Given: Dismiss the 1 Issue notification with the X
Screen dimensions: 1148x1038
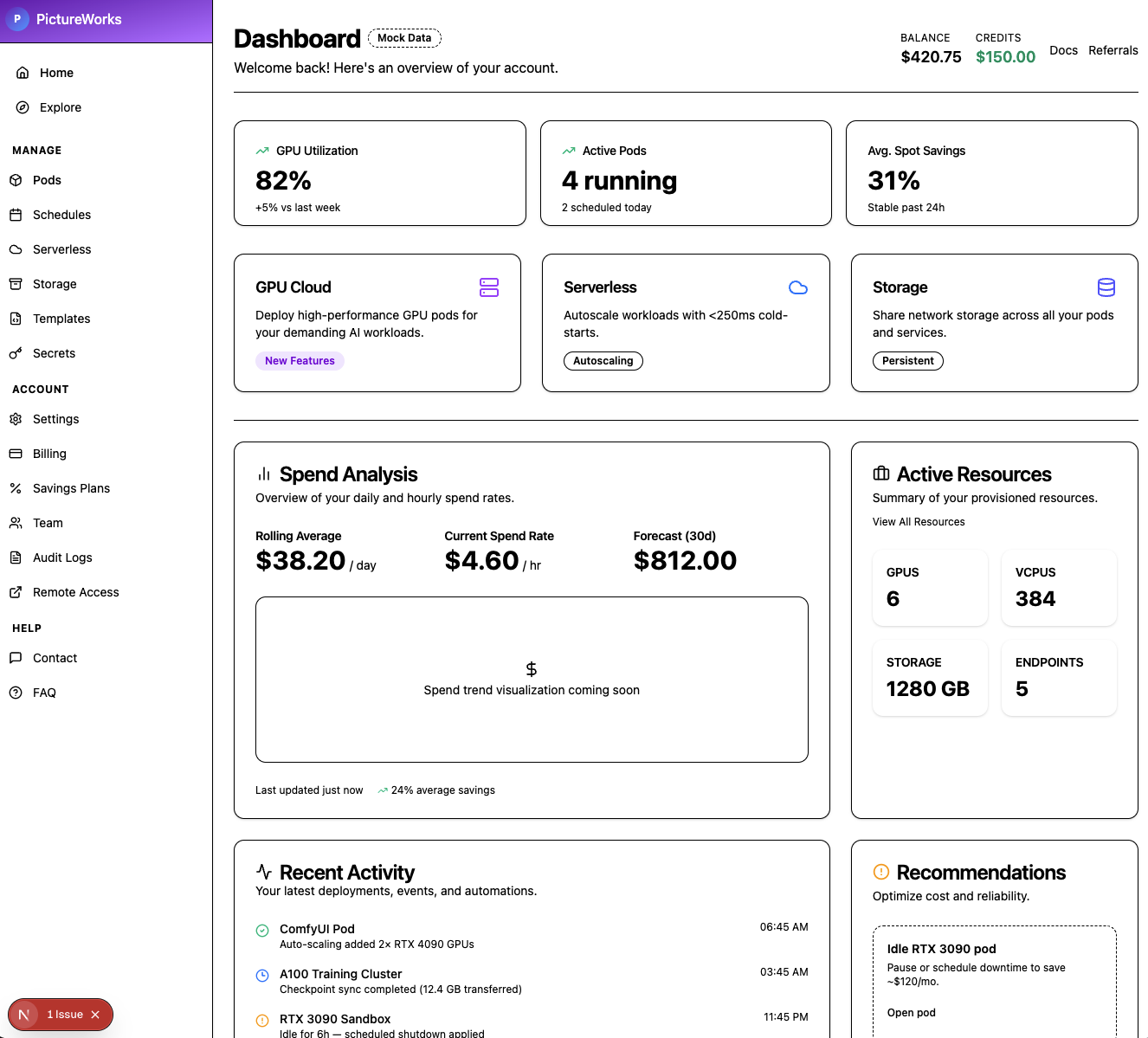Looking at the screenshot, I should [96, 1014].
